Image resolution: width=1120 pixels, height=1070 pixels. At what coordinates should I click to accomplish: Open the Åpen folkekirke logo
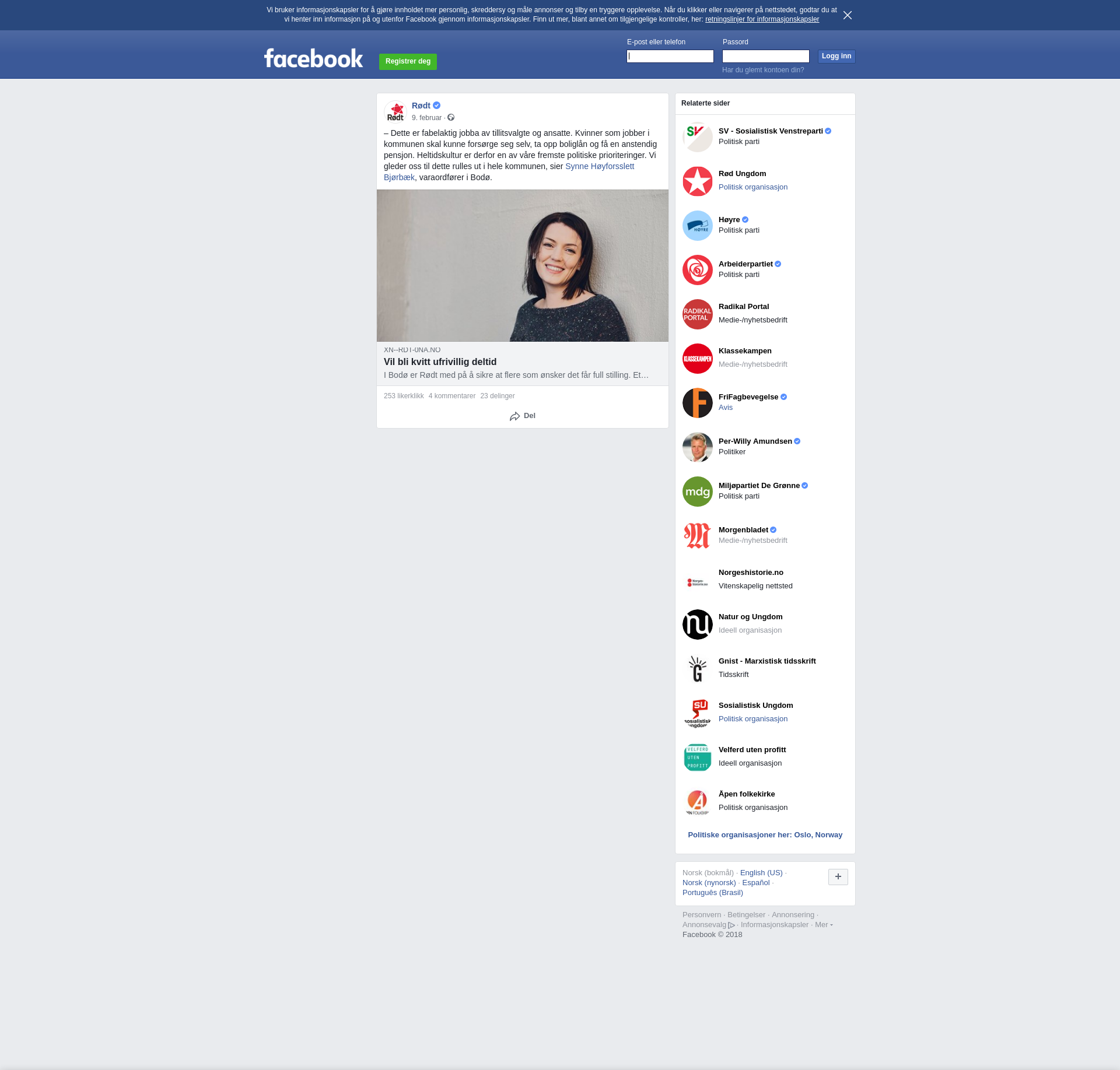[x=698, y=802]
